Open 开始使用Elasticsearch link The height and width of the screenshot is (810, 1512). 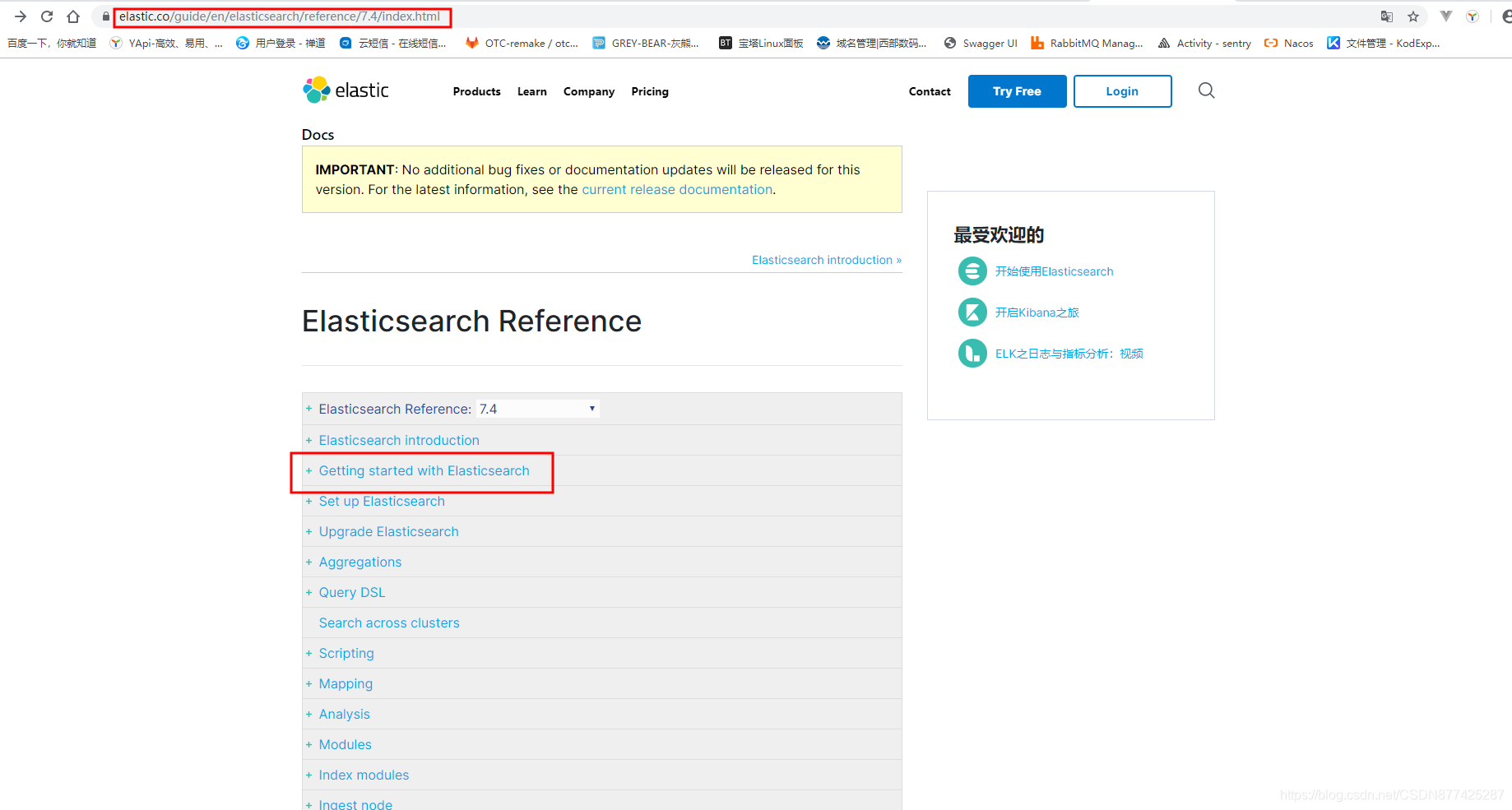pyautogui.click(x=1054, y=271)
